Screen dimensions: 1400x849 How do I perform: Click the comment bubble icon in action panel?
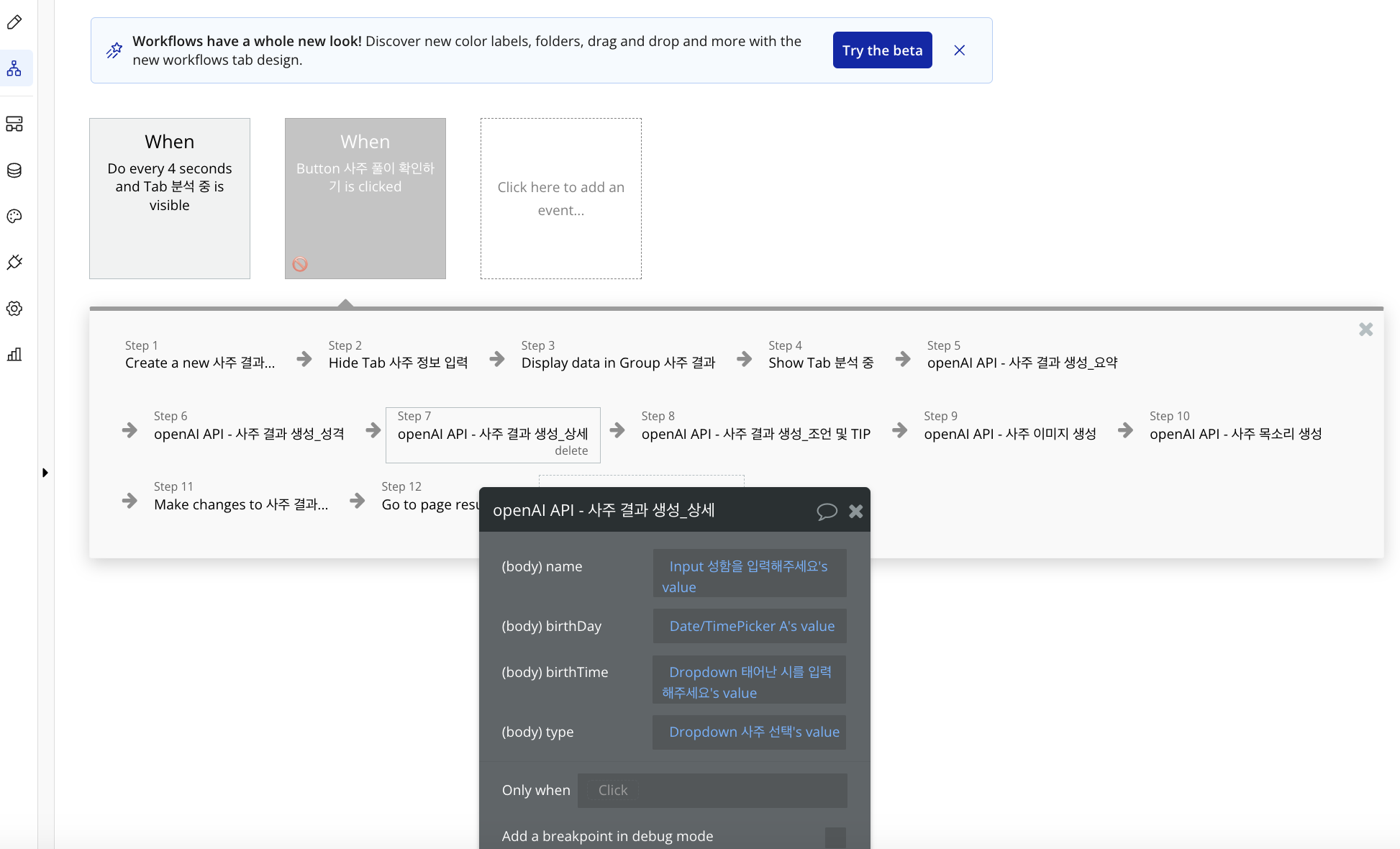coord(827,511)
